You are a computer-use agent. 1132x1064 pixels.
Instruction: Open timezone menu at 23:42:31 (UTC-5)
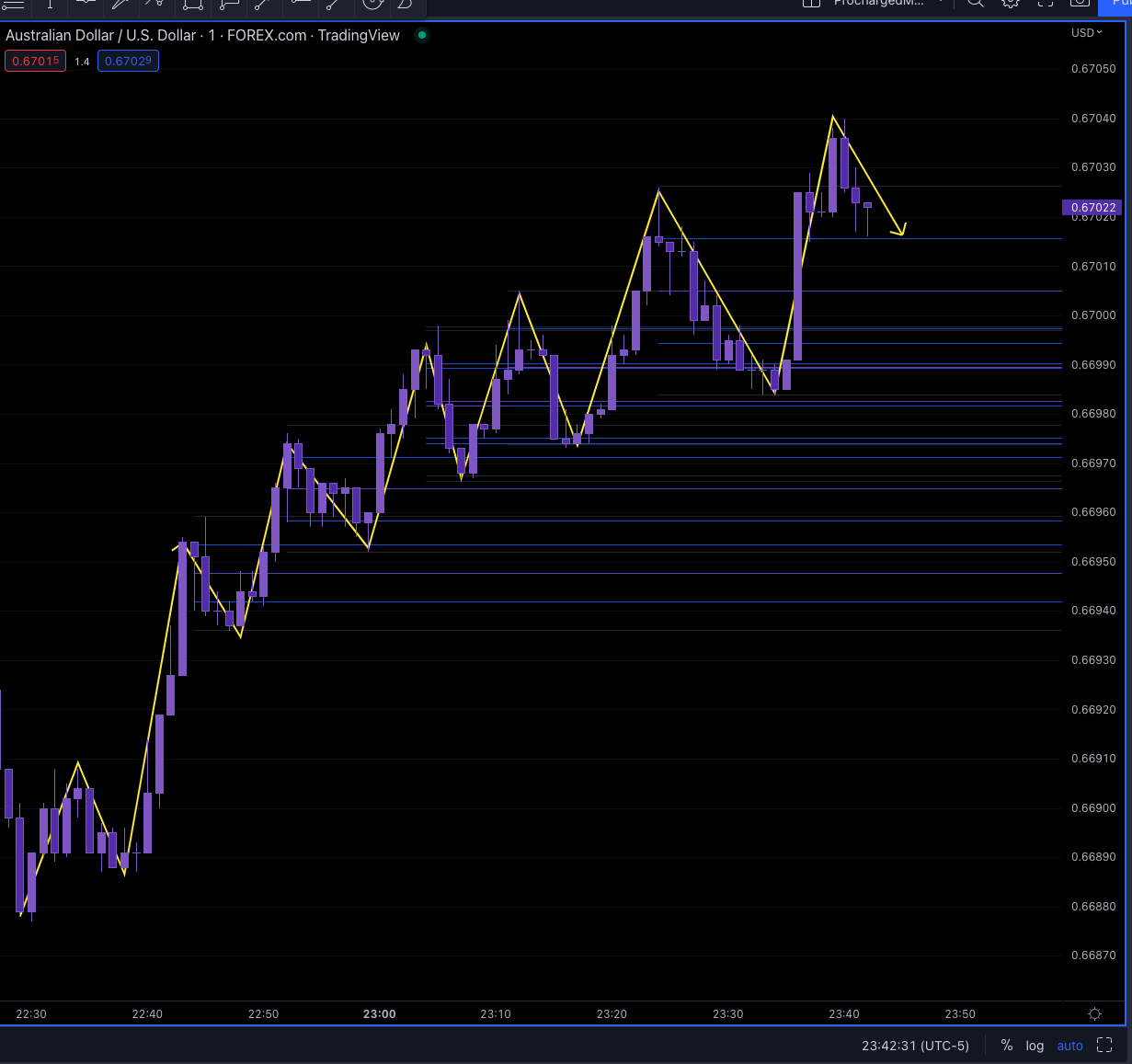pos(915,1046)
